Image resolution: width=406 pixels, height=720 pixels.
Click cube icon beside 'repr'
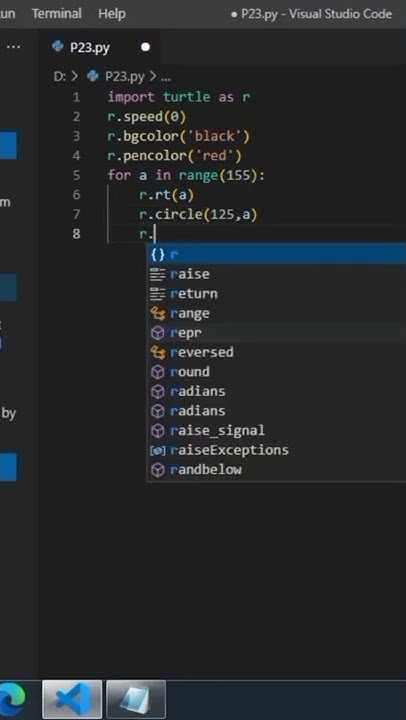[x=158, y=333]
